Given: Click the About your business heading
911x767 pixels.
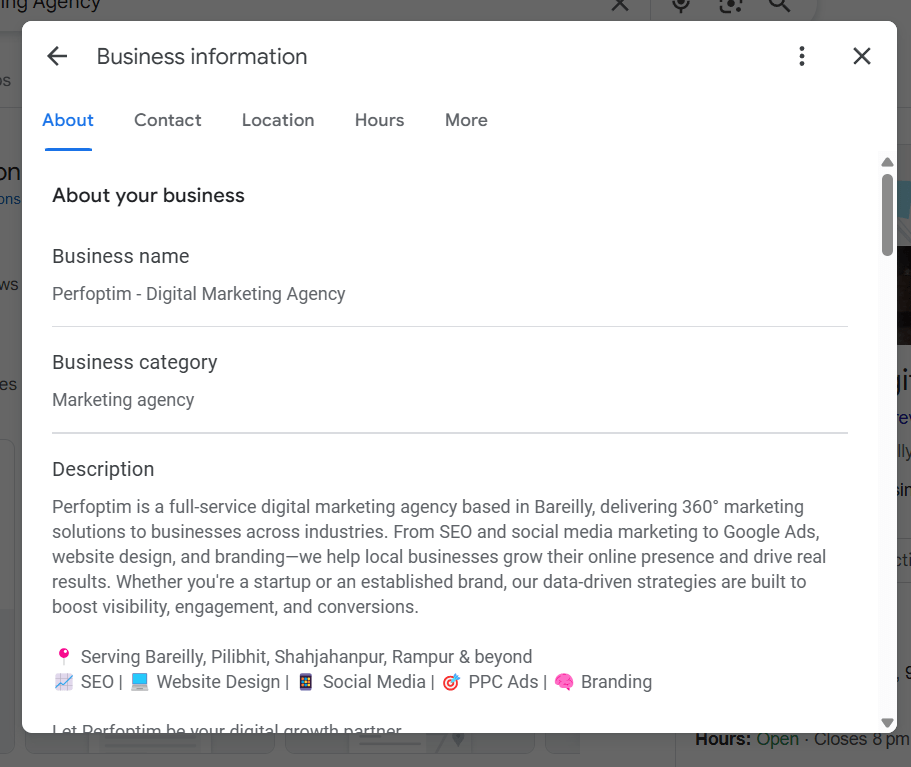Looking at the screenshot, I should coord(148,196).
